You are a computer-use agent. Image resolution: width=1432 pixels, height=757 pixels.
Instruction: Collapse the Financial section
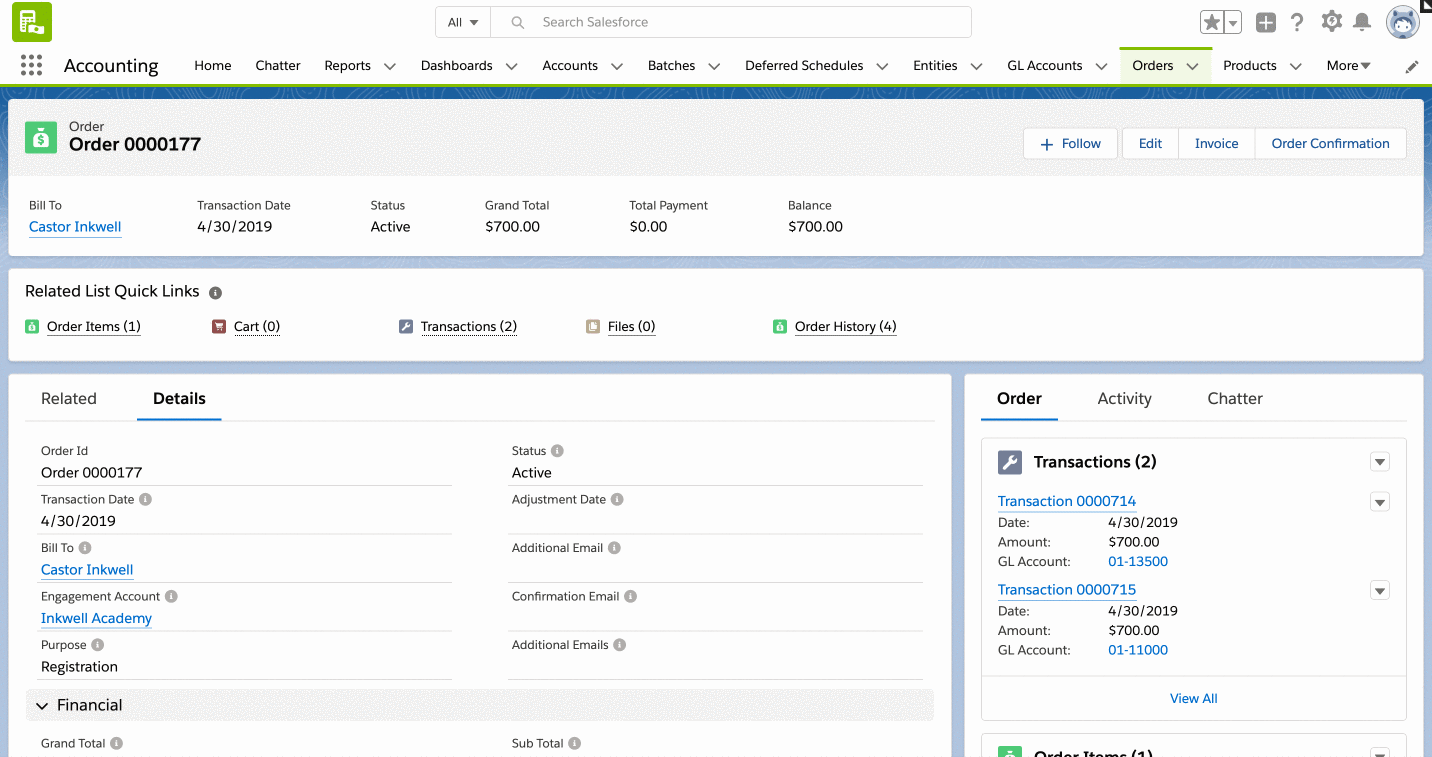(x=42, y=706)
